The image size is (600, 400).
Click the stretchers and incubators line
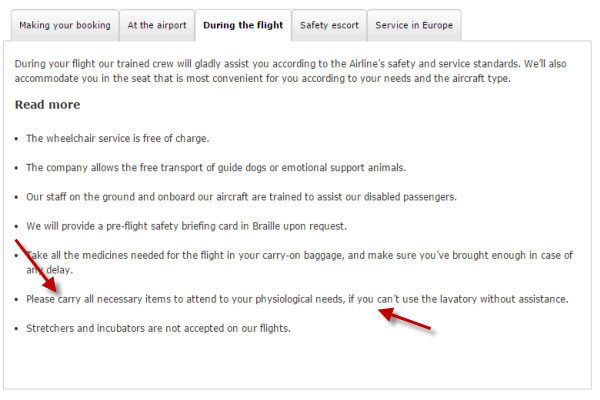pyautogui.click(x=158, y=328)
